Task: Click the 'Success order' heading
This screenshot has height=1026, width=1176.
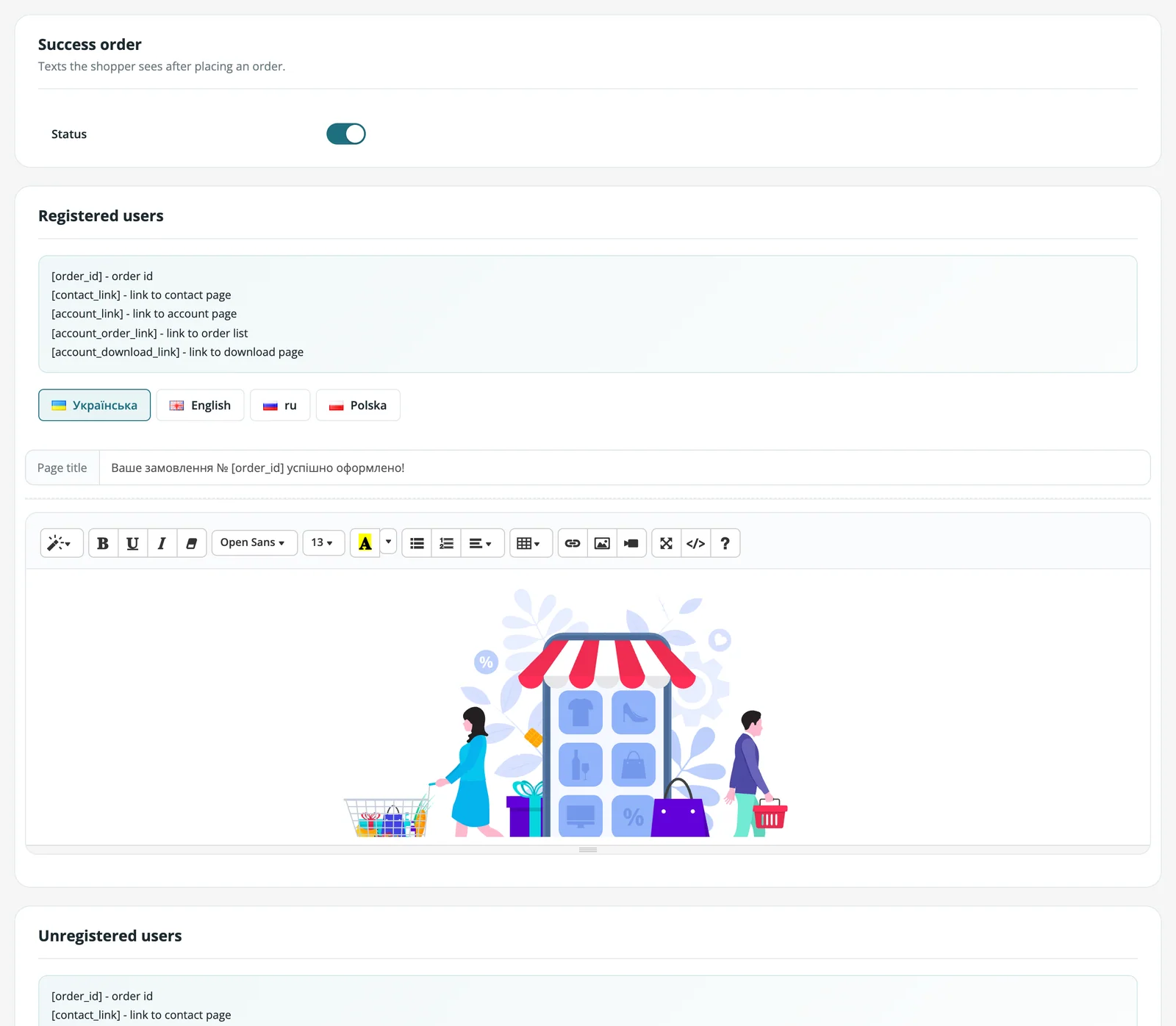Action: coord(90,45)
